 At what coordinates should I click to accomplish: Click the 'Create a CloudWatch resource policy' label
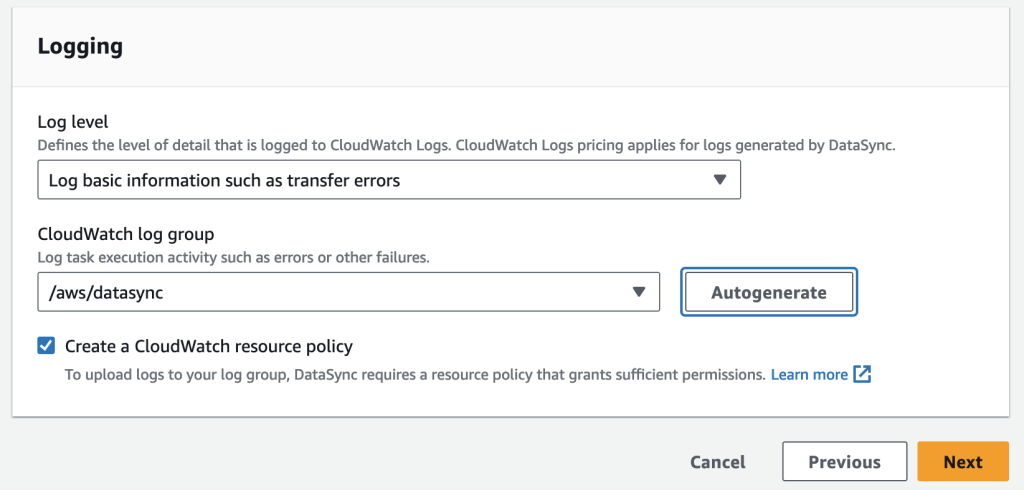209,347
